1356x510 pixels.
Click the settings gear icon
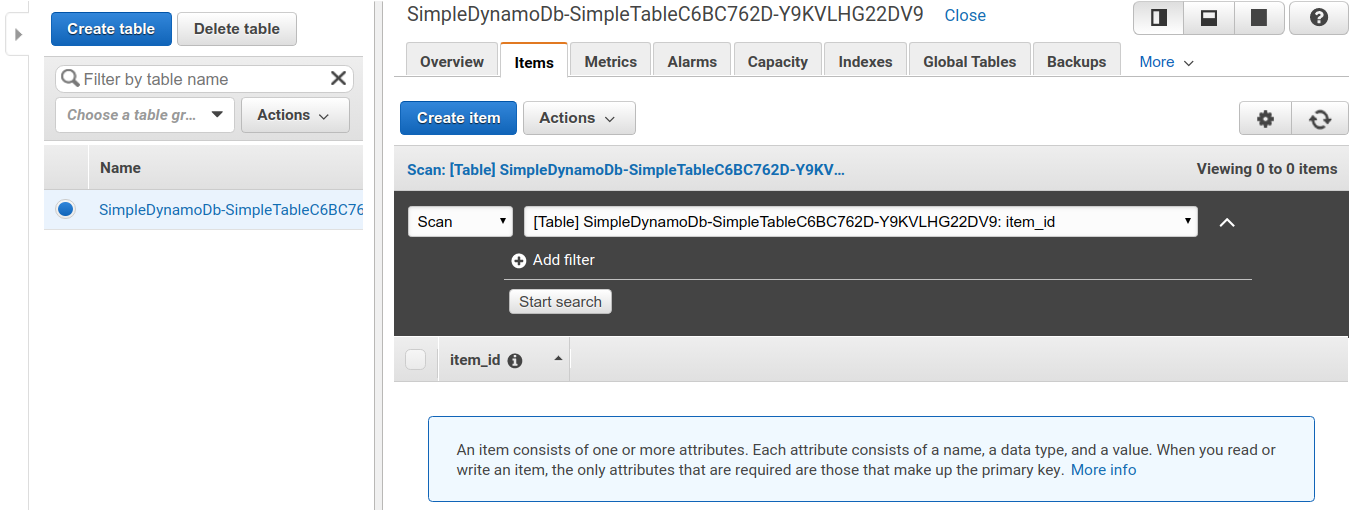(1265, 119)
